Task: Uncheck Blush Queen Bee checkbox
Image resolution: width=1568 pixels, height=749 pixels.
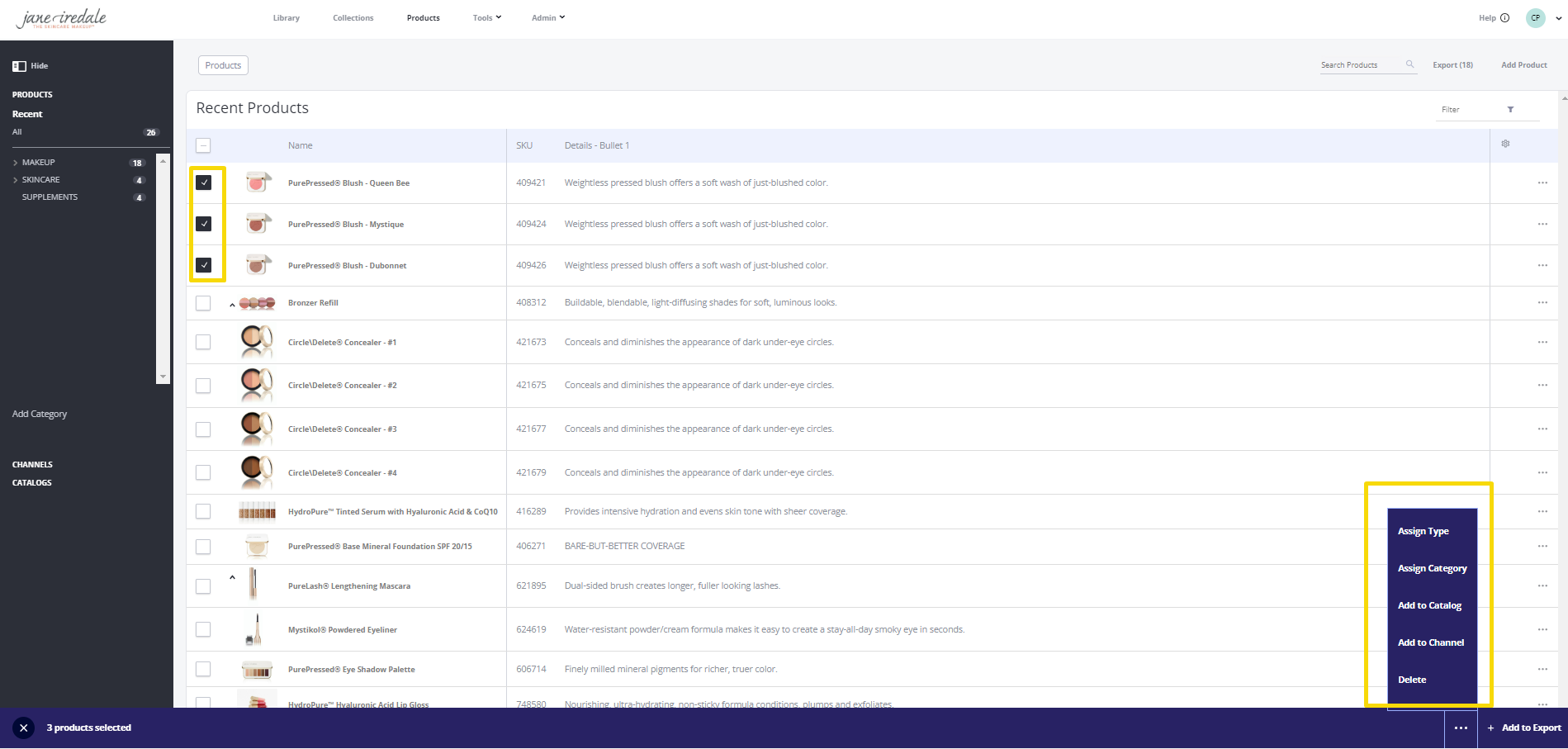Action: pos(203,183)
